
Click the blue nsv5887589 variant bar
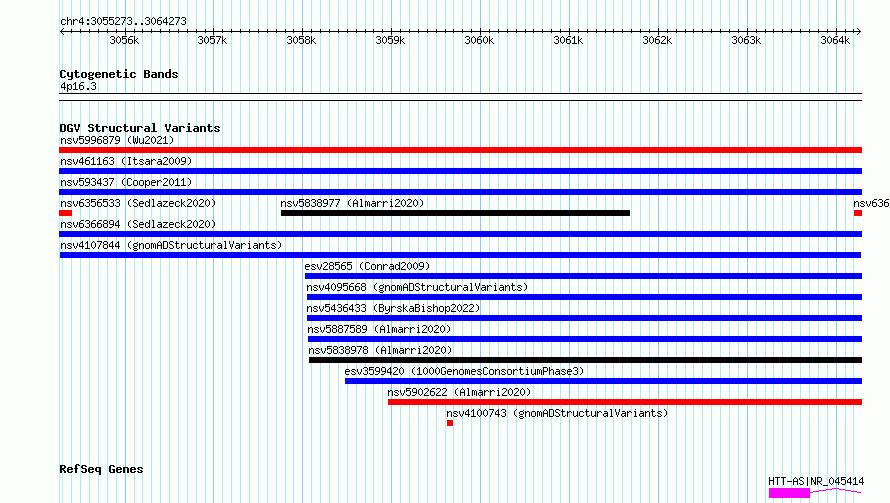tap(585, 339)
